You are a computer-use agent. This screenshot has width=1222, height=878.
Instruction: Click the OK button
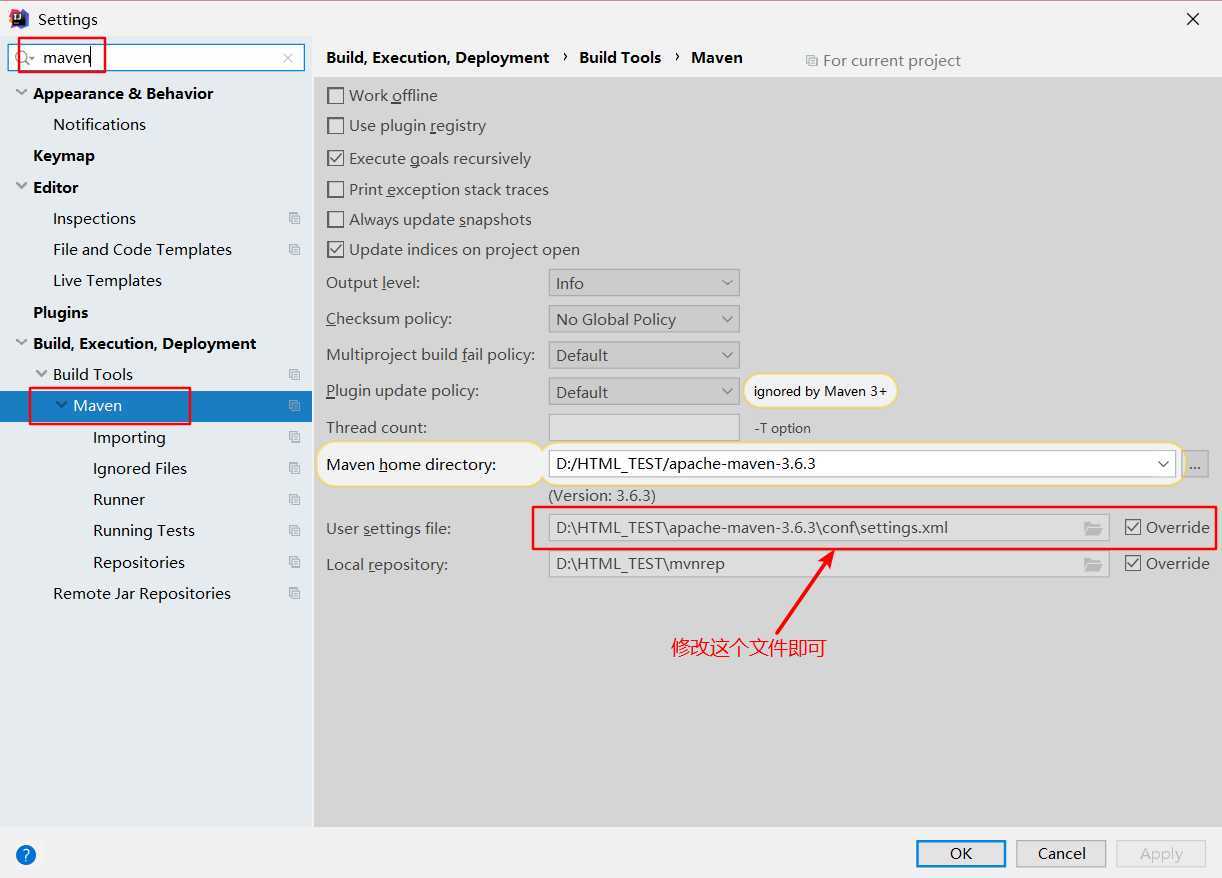[961, 853]
